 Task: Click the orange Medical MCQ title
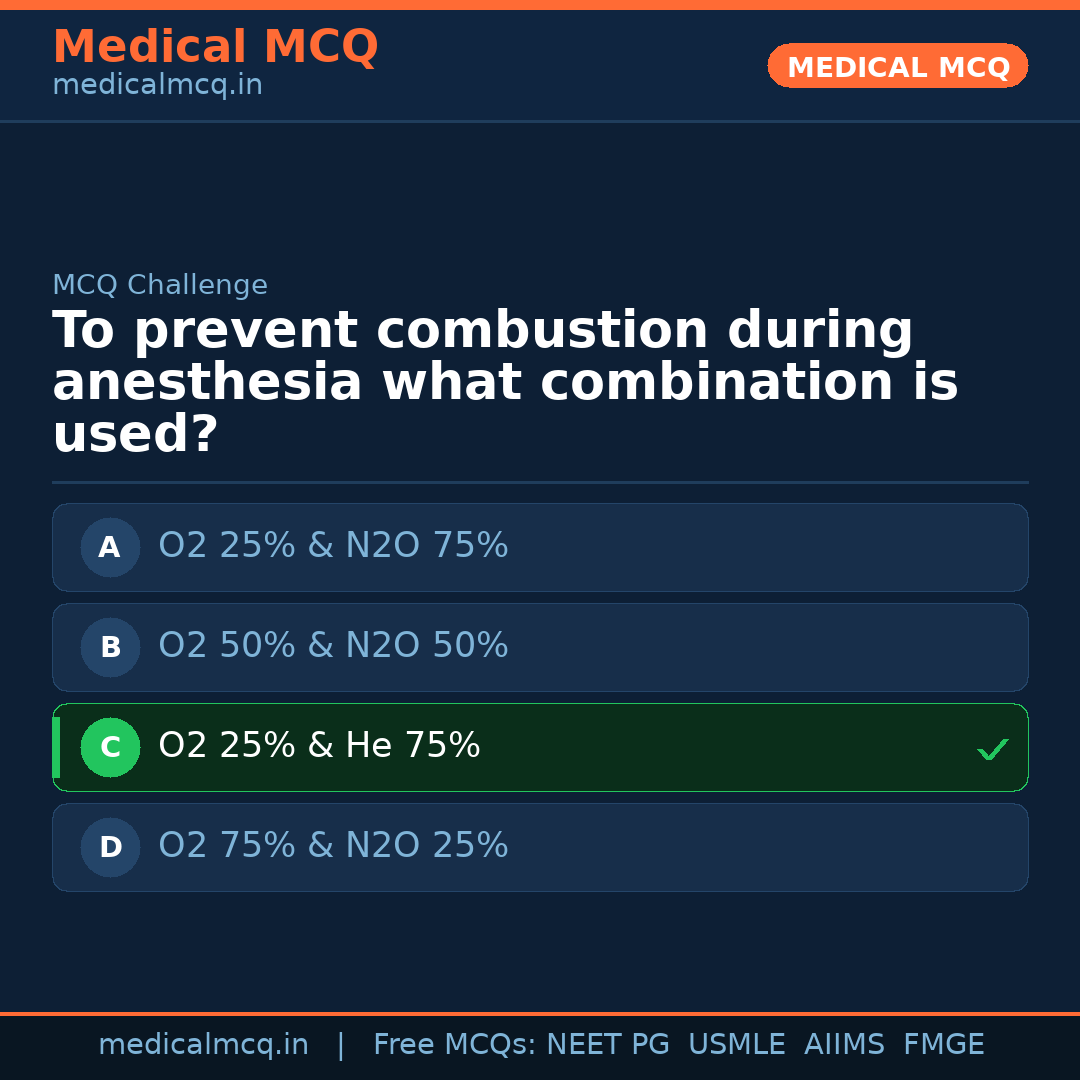tap(215, 47)
